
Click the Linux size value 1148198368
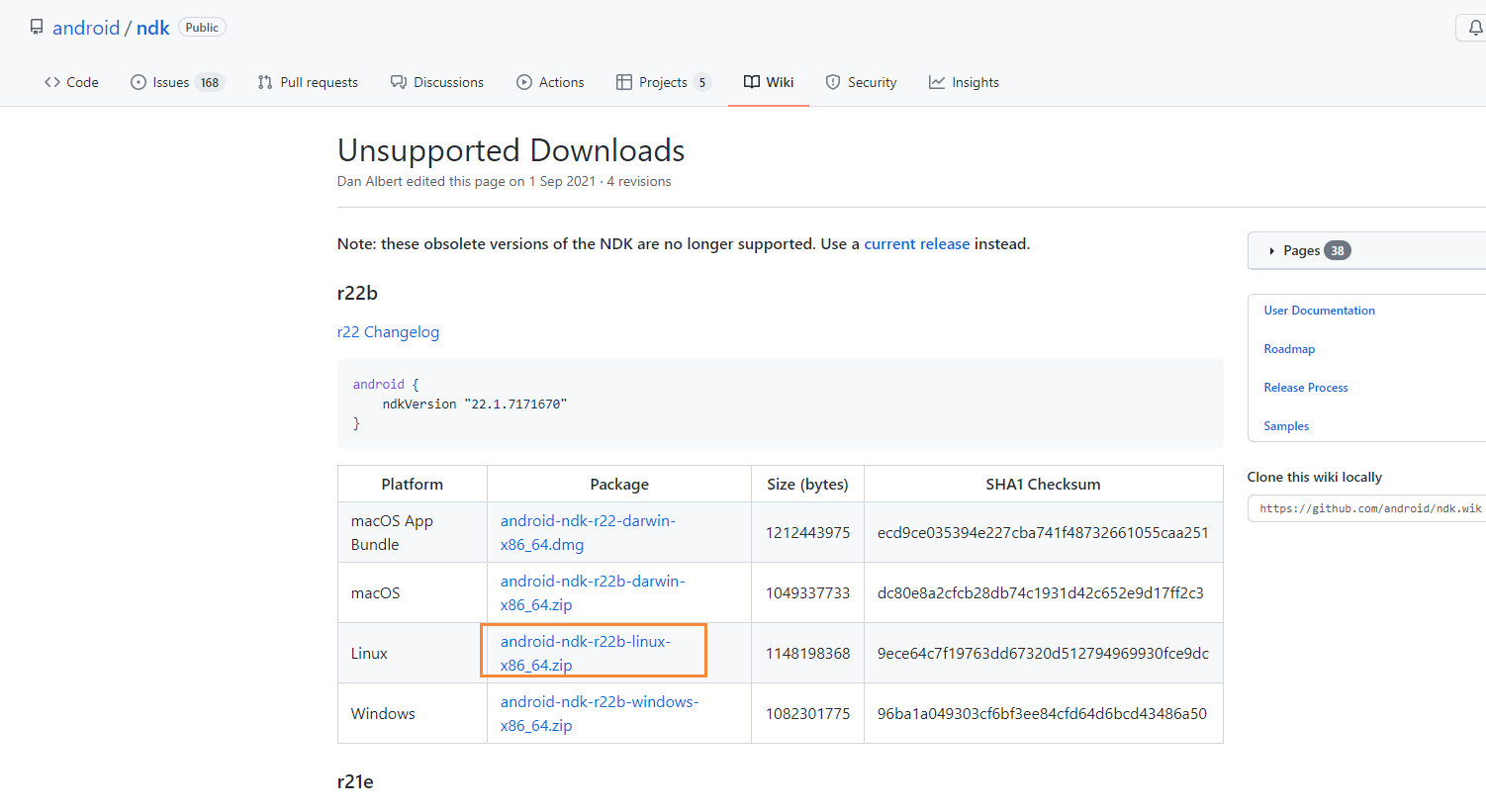coord(807,653)
